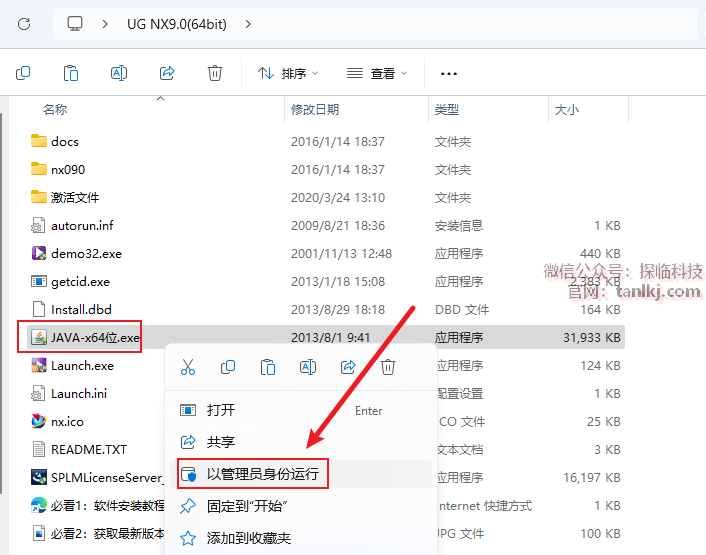Click date 2020/3/24 13:10

point(338,198)
